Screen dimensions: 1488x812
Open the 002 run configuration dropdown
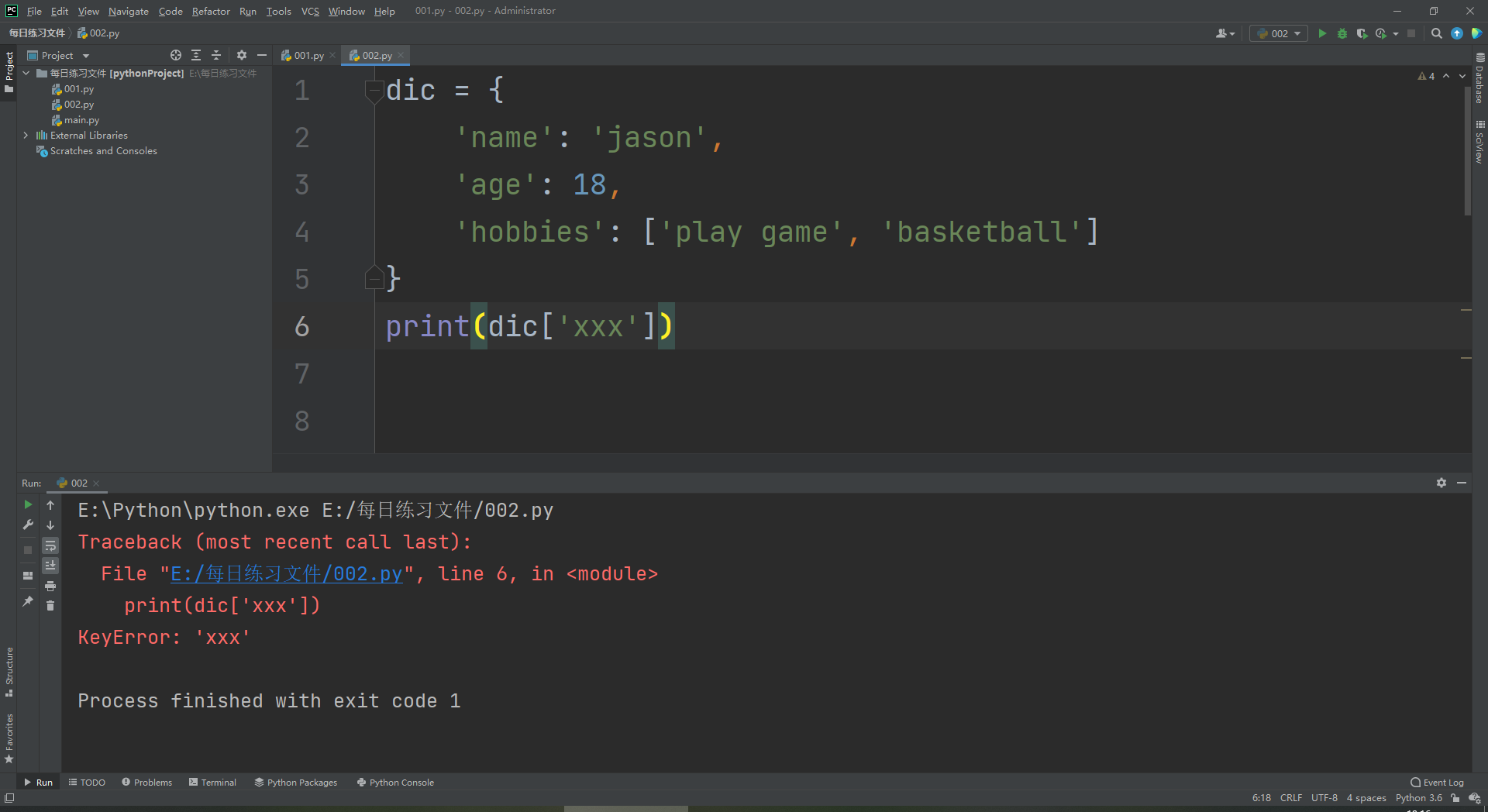[1279, 33]
